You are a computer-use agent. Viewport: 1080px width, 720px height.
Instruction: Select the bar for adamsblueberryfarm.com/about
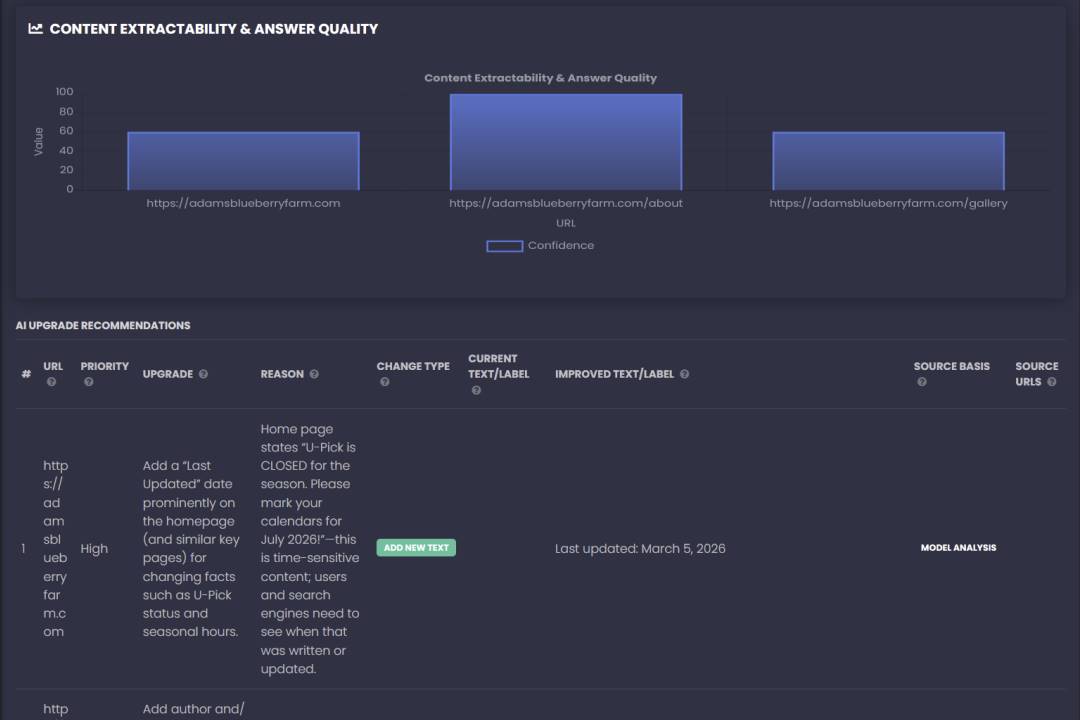click(565, 142)
